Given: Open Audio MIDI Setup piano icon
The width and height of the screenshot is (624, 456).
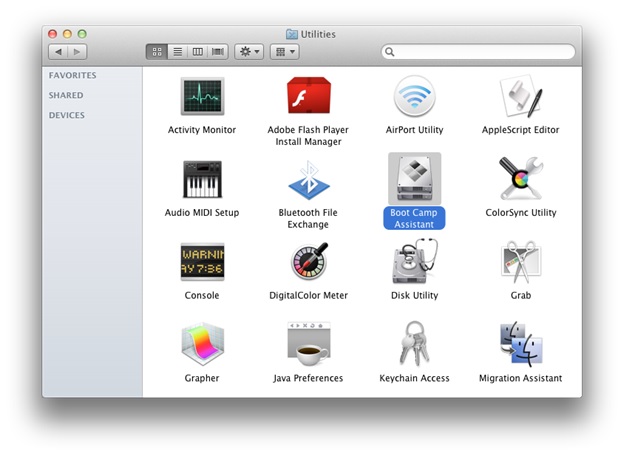Looking at the screenshot, I should point(202,179).
